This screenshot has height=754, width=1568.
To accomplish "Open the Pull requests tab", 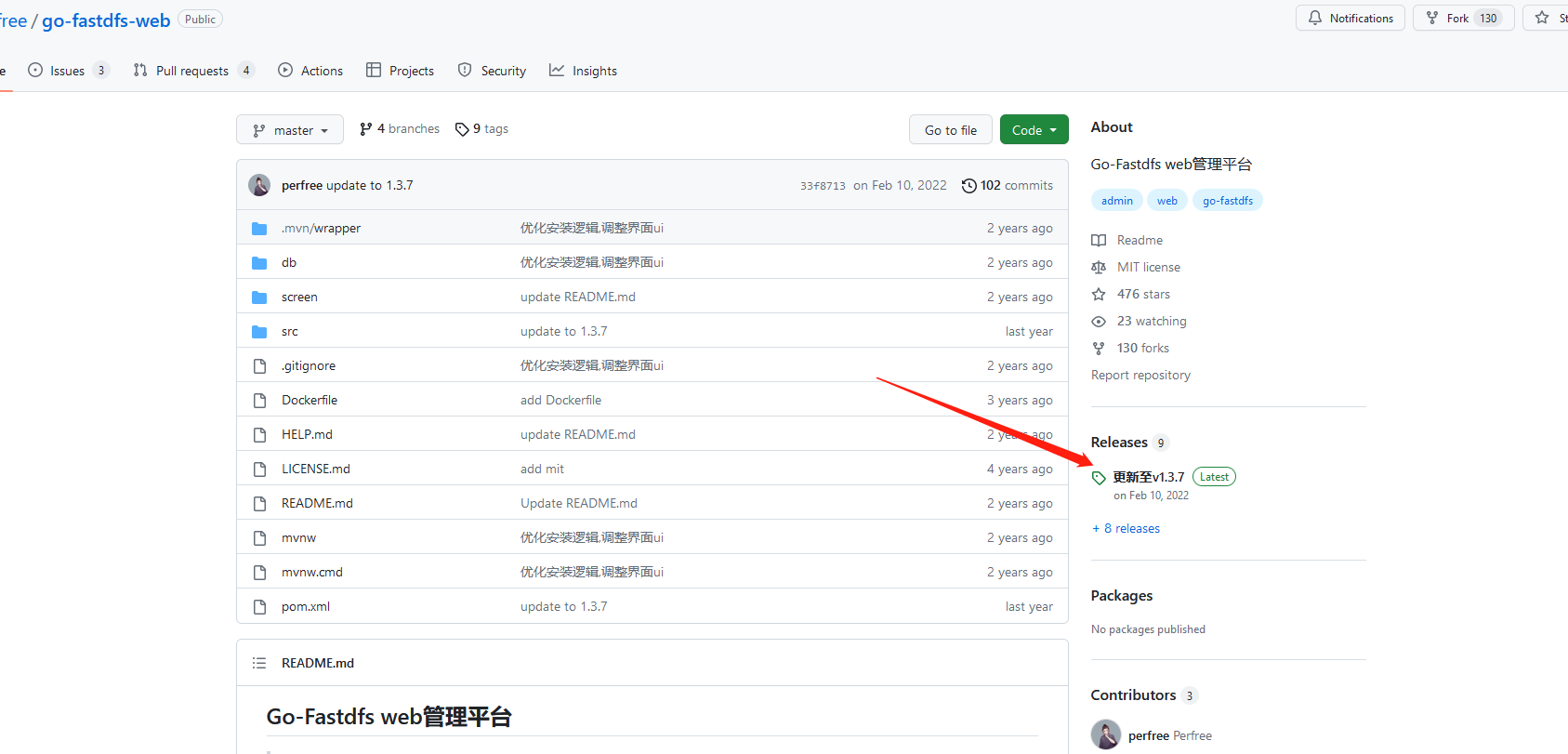I will click(x=192, y=71).
